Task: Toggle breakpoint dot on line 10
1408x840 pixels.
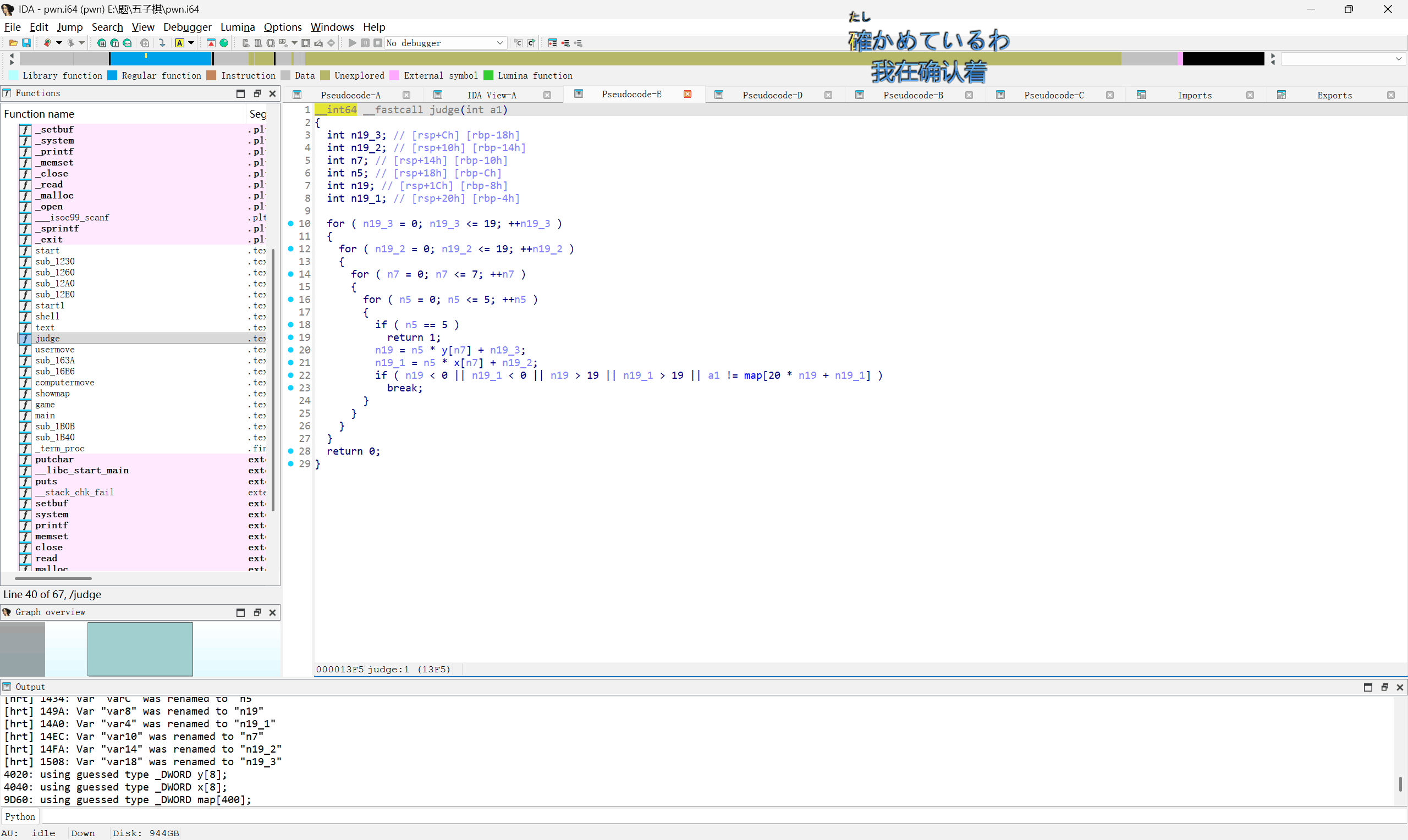Action: [290, 224]
